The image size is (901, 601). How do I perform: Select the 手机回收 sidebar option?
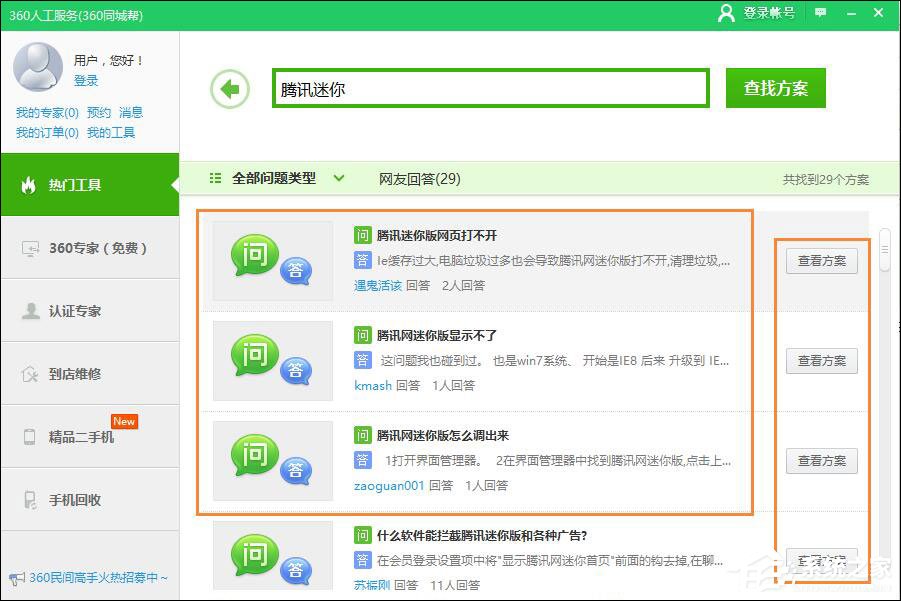click(x=90, y=498)
